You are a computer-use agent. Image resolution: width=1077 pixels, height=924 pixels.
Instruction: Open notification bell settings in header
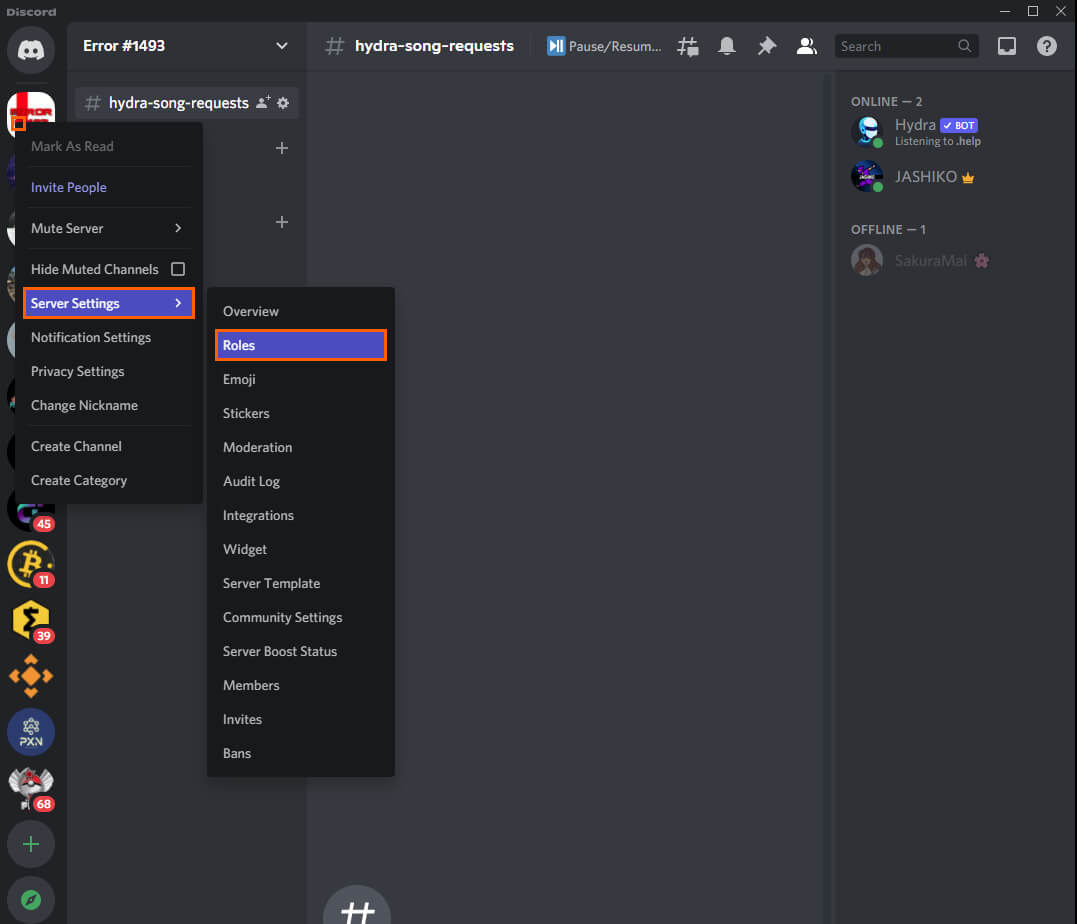(727, 46)
